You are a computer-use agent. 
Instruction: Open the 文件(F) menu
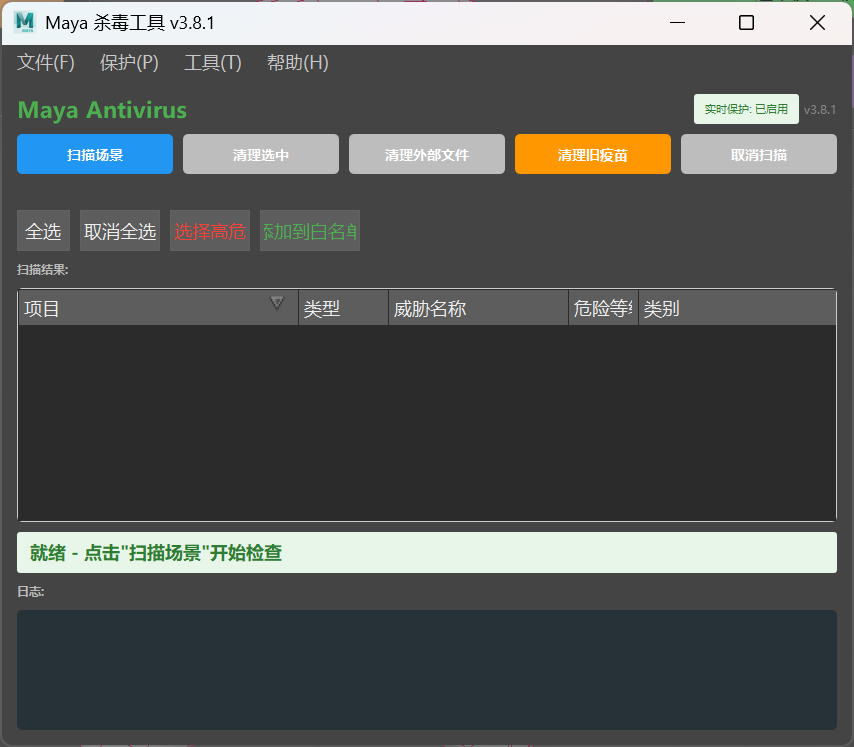click(x=45, y=62)
